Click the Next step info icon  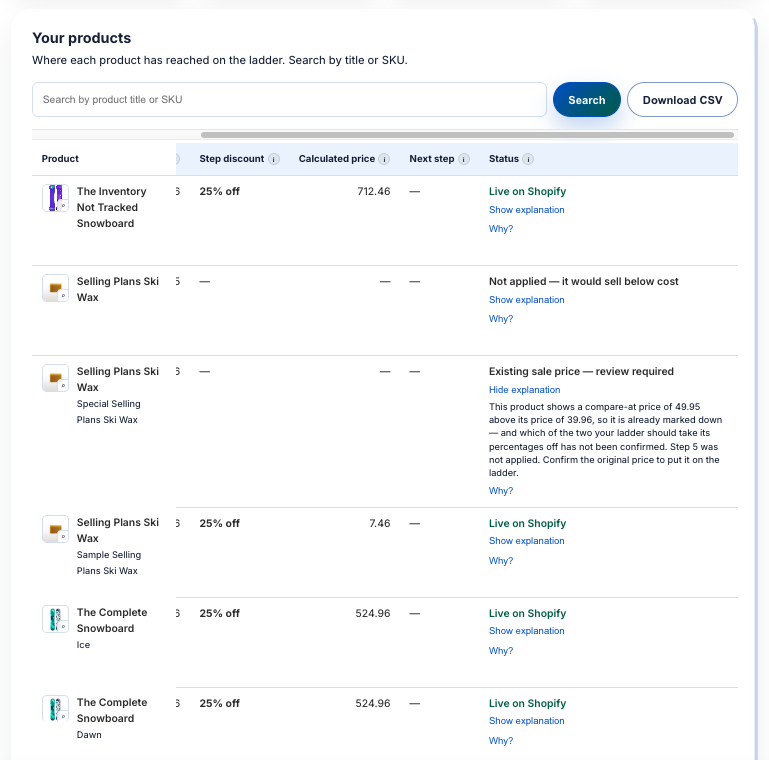[x=464, y=159]
